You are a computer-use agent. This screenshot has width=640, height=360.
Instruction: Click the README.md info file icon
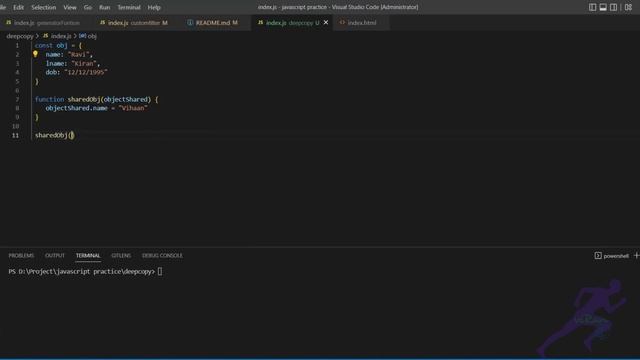[190, 22]
